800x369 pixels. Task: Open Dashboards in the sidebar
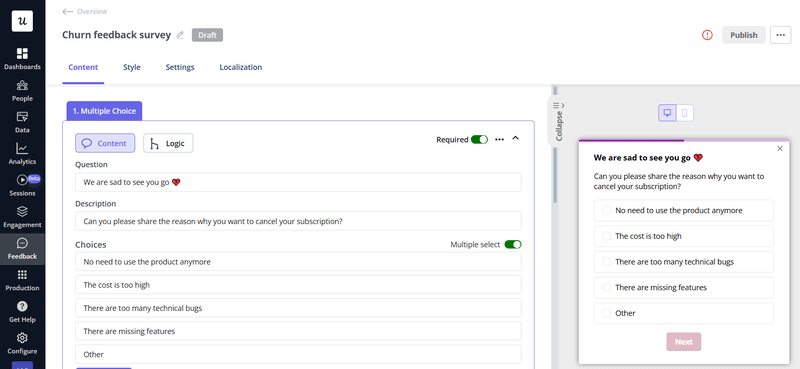22,59
